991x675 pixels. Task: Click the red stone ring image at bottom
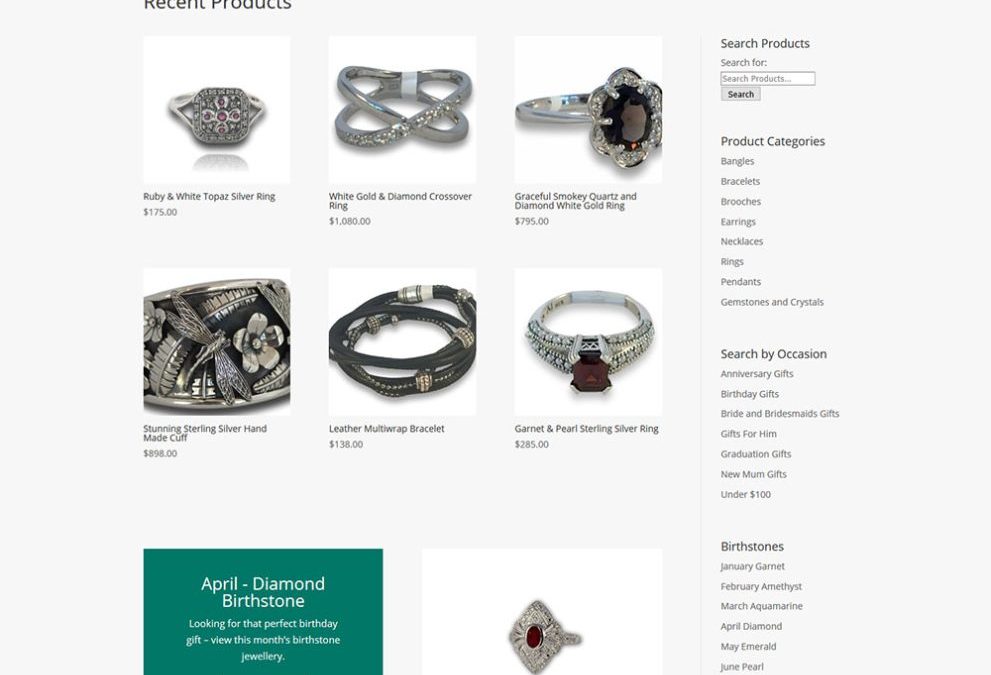point(542,612)
